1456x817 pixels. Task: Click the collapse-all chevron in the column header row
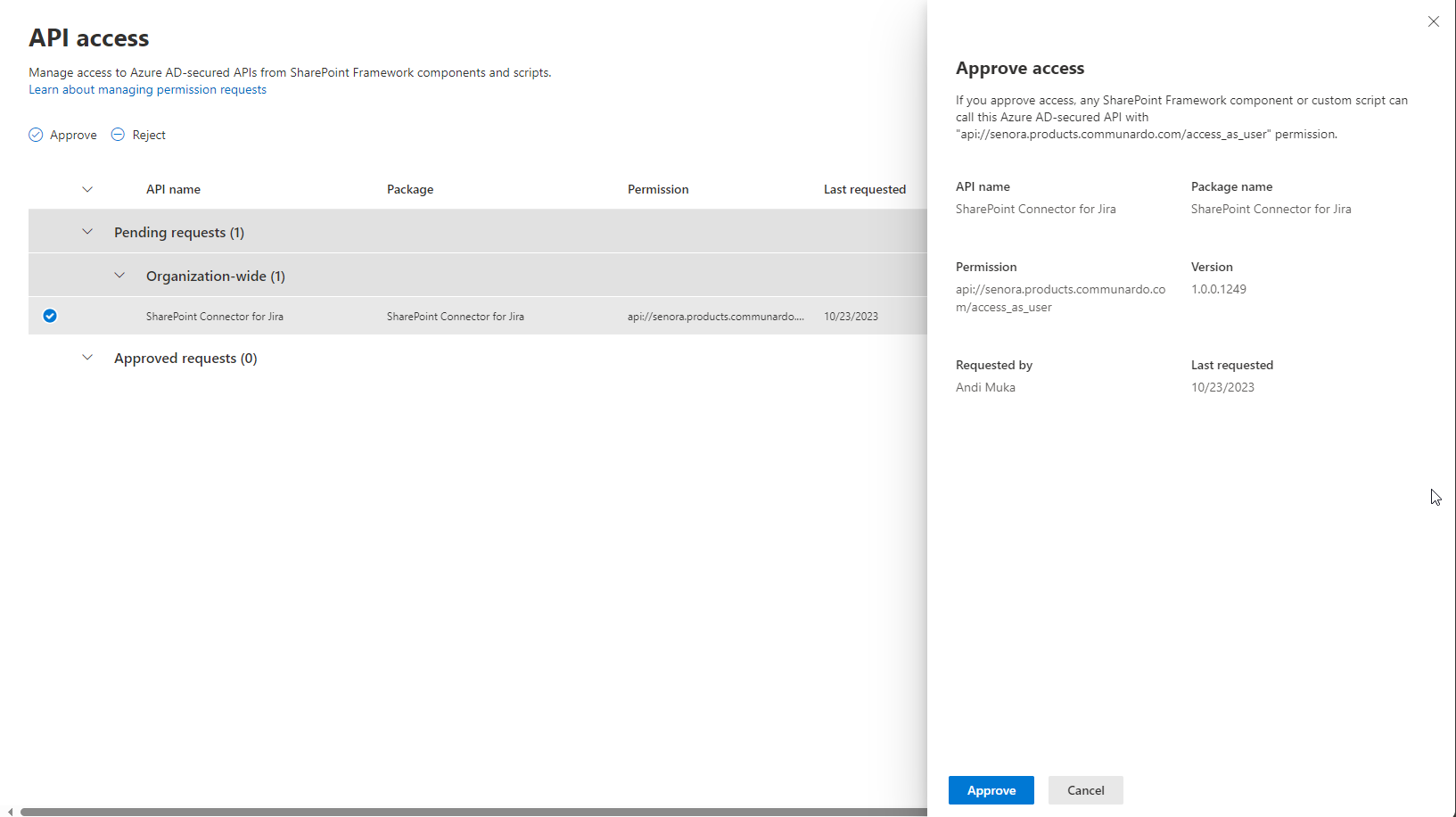pyautogui.click(x=87, y=189)
